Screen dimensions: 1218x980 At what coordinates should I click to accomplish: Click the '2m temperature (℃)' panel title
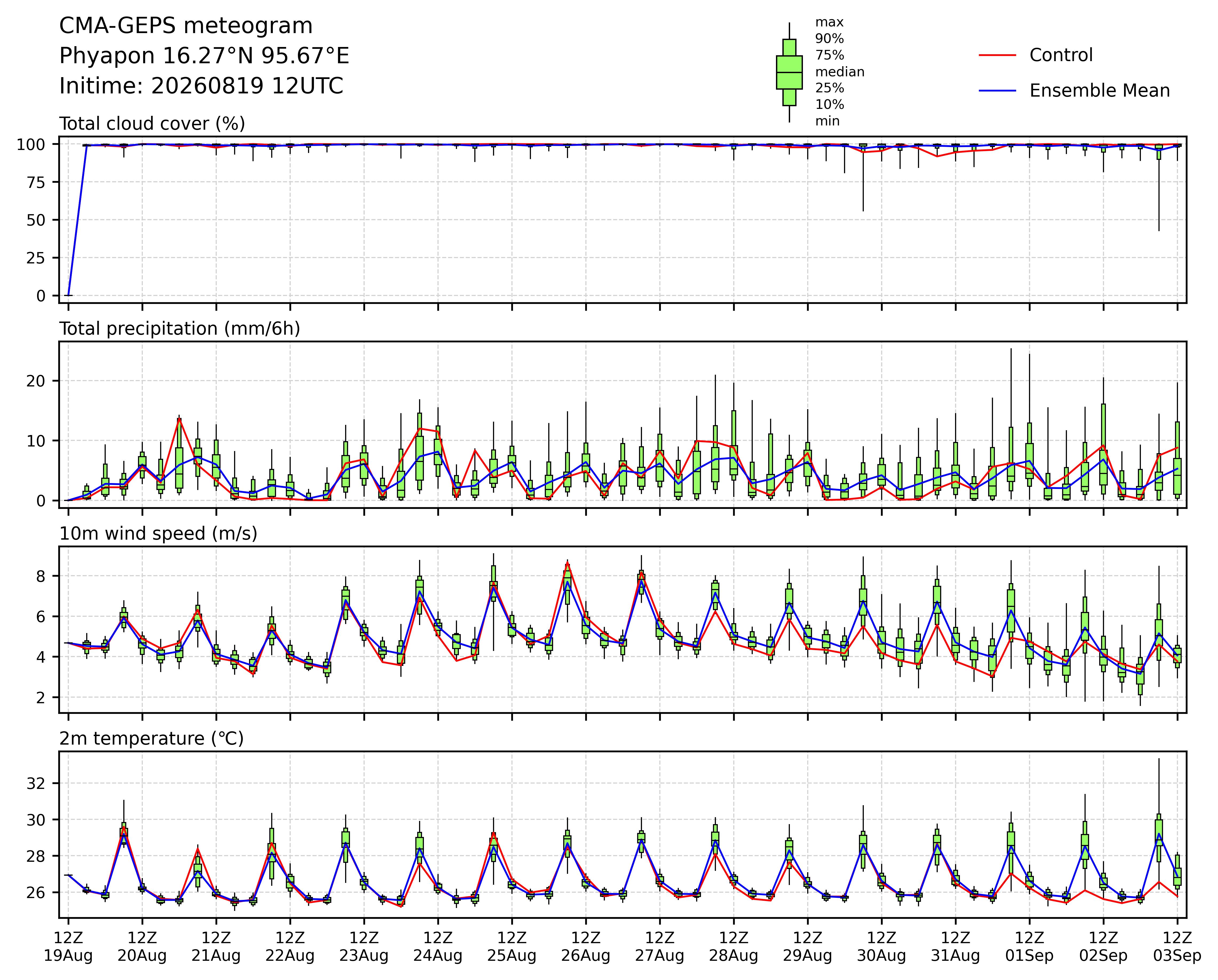[x=151, y=739]
